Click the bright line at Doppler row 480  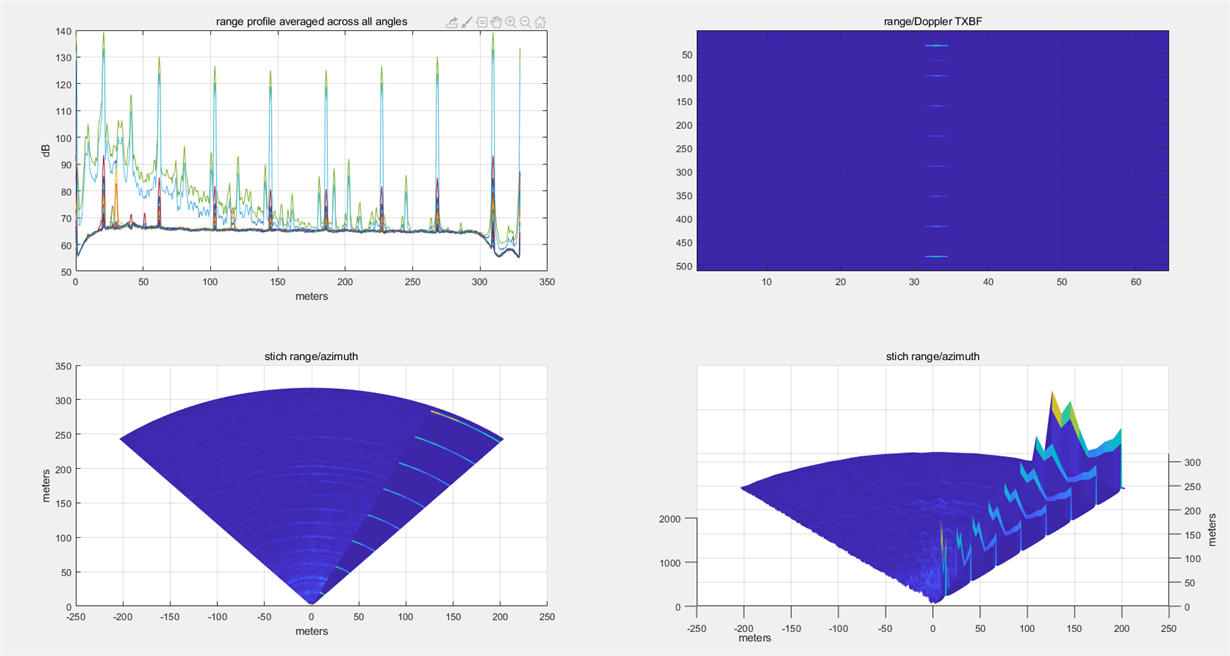point(935,257)
